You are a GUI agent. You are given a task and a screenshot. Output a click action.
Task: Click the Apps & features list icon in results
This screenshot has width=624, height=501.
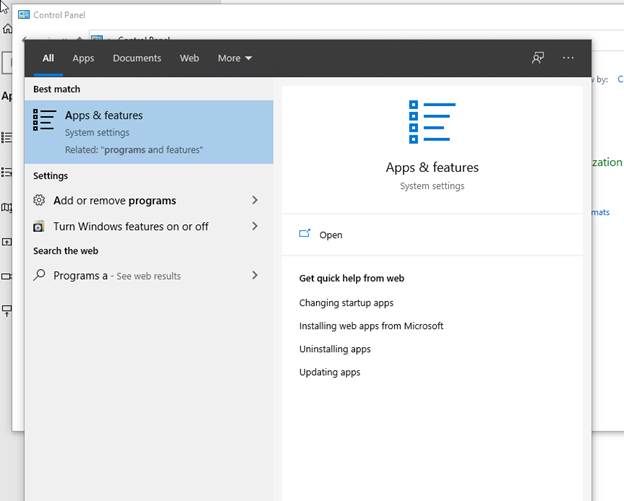(x=44, y=120)
